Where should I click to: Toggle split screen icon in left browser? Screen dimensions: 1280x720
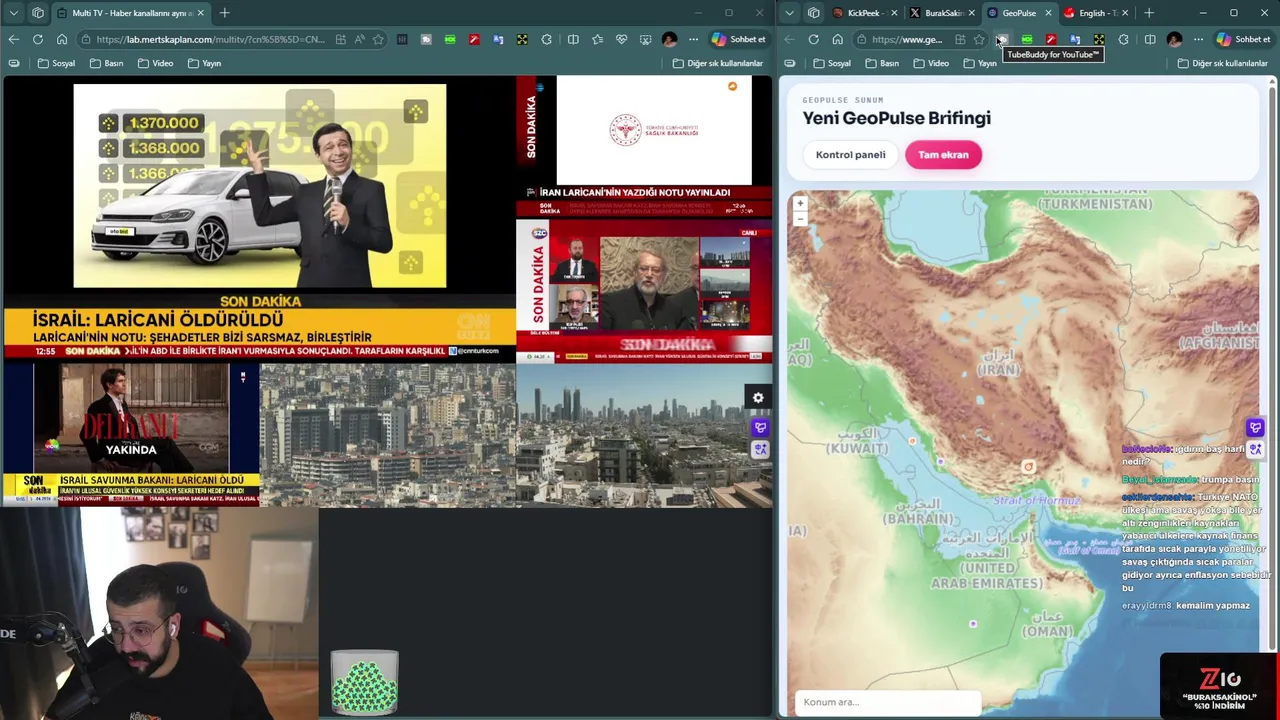573,39
